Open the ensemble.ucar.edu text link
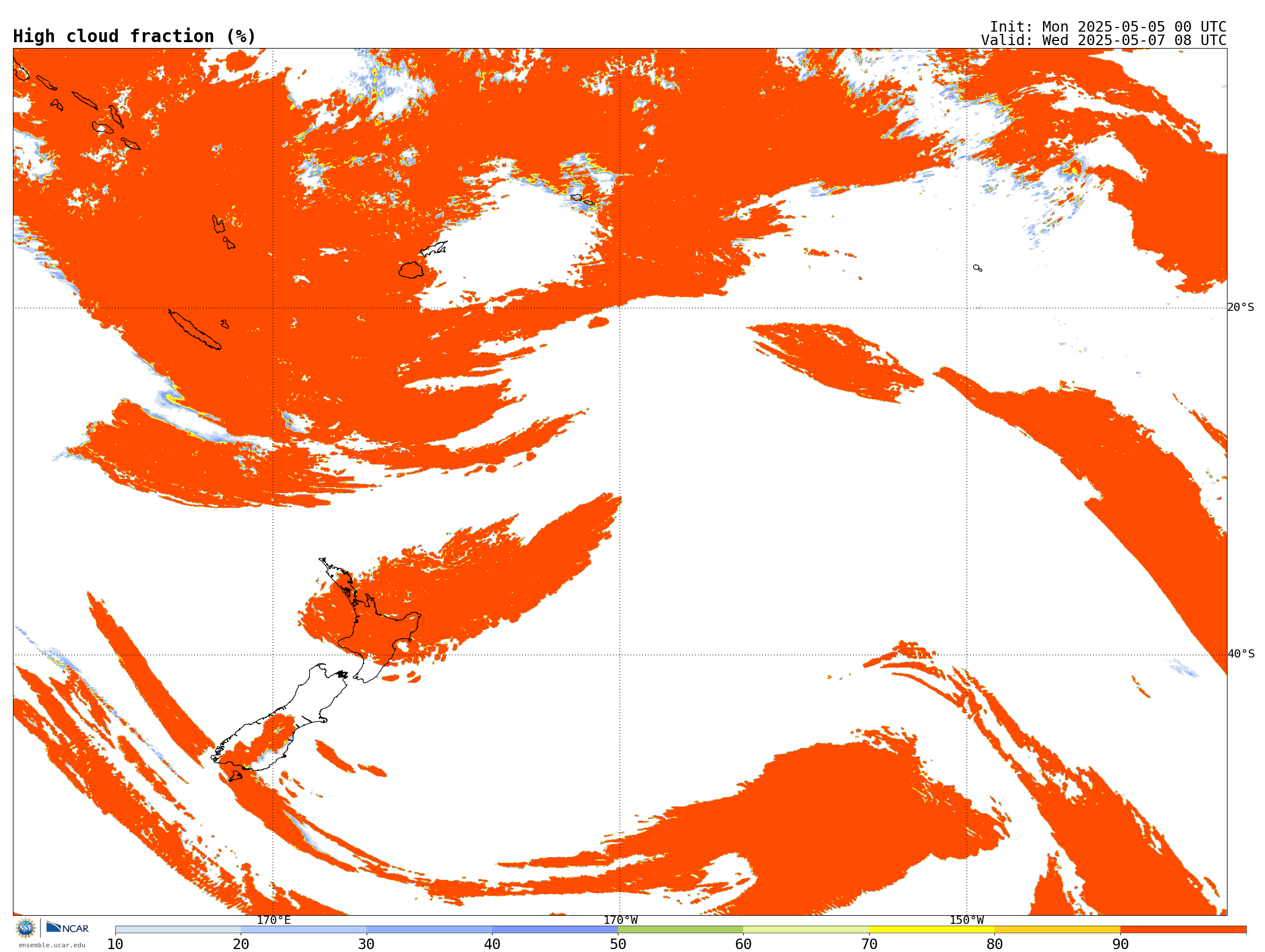Image resolution: width=1265 pixels, height=952 pixels. tap(52, 945)
